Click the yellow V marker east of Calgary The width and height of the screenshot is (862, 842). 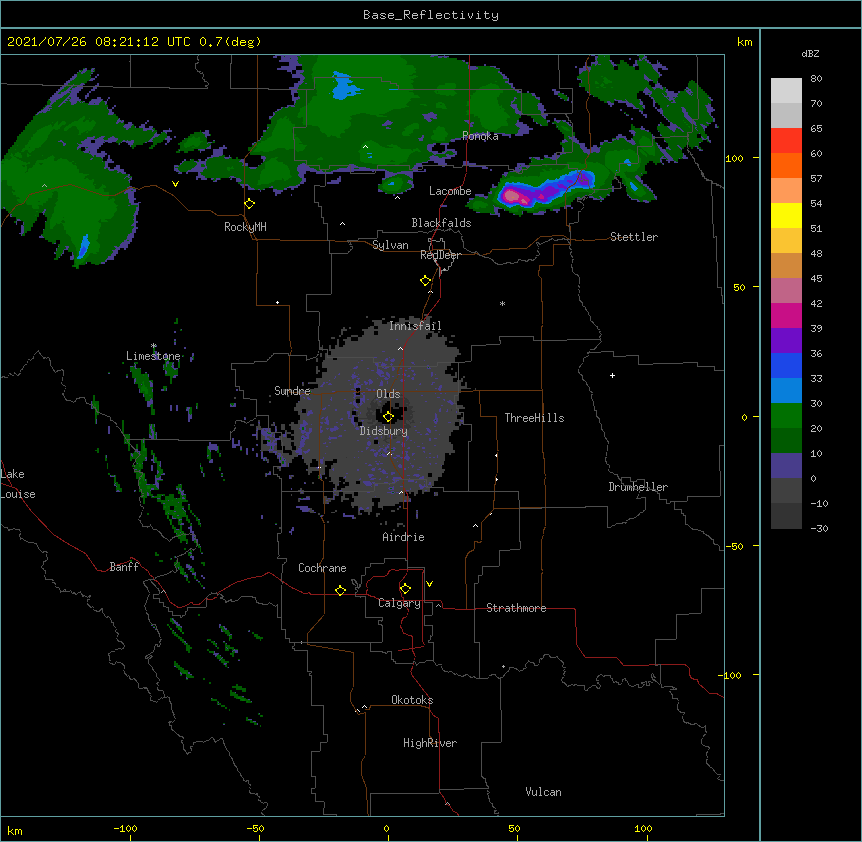(x=429, y=584)
